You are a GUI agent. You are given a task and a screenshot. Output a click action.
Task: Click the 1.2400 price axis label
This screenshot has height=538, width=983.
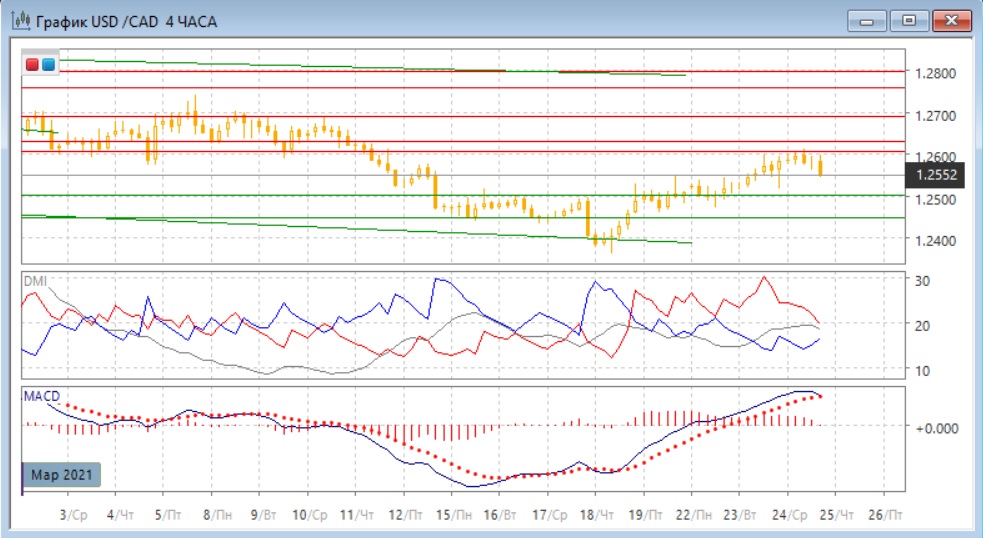click(935, 241)
